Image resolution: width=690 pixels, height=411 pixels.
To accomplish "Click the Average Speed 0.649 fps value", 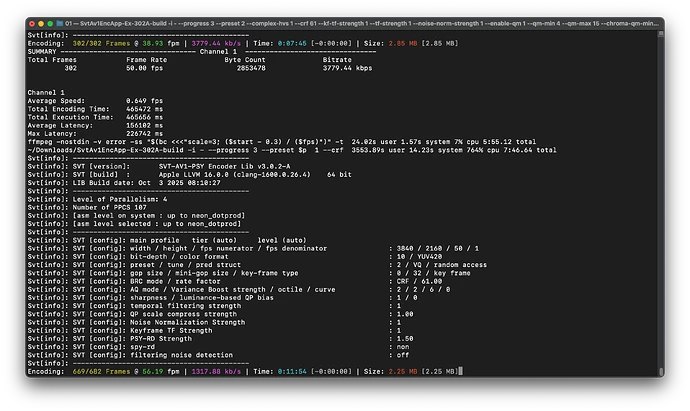I will point(144,101).
